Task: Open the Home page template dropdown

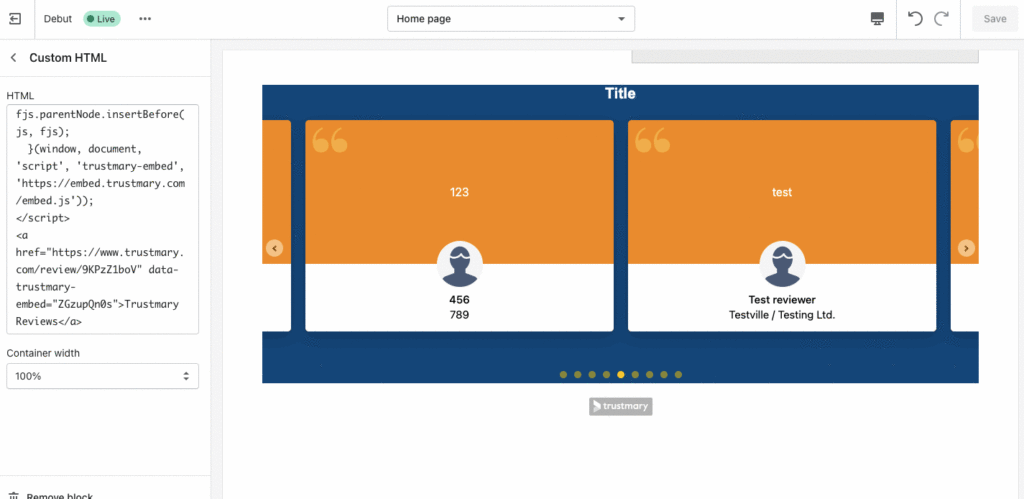Action: click(x=511, y=19)
